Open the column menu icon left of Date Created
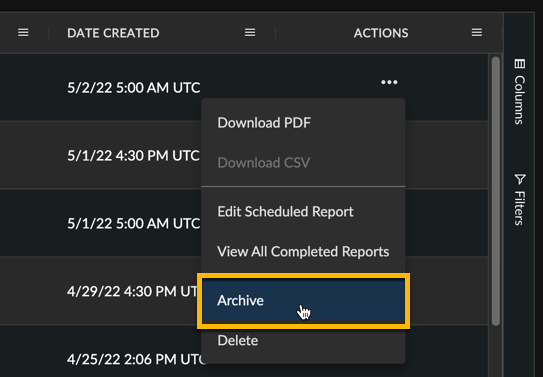 [23, 33]
